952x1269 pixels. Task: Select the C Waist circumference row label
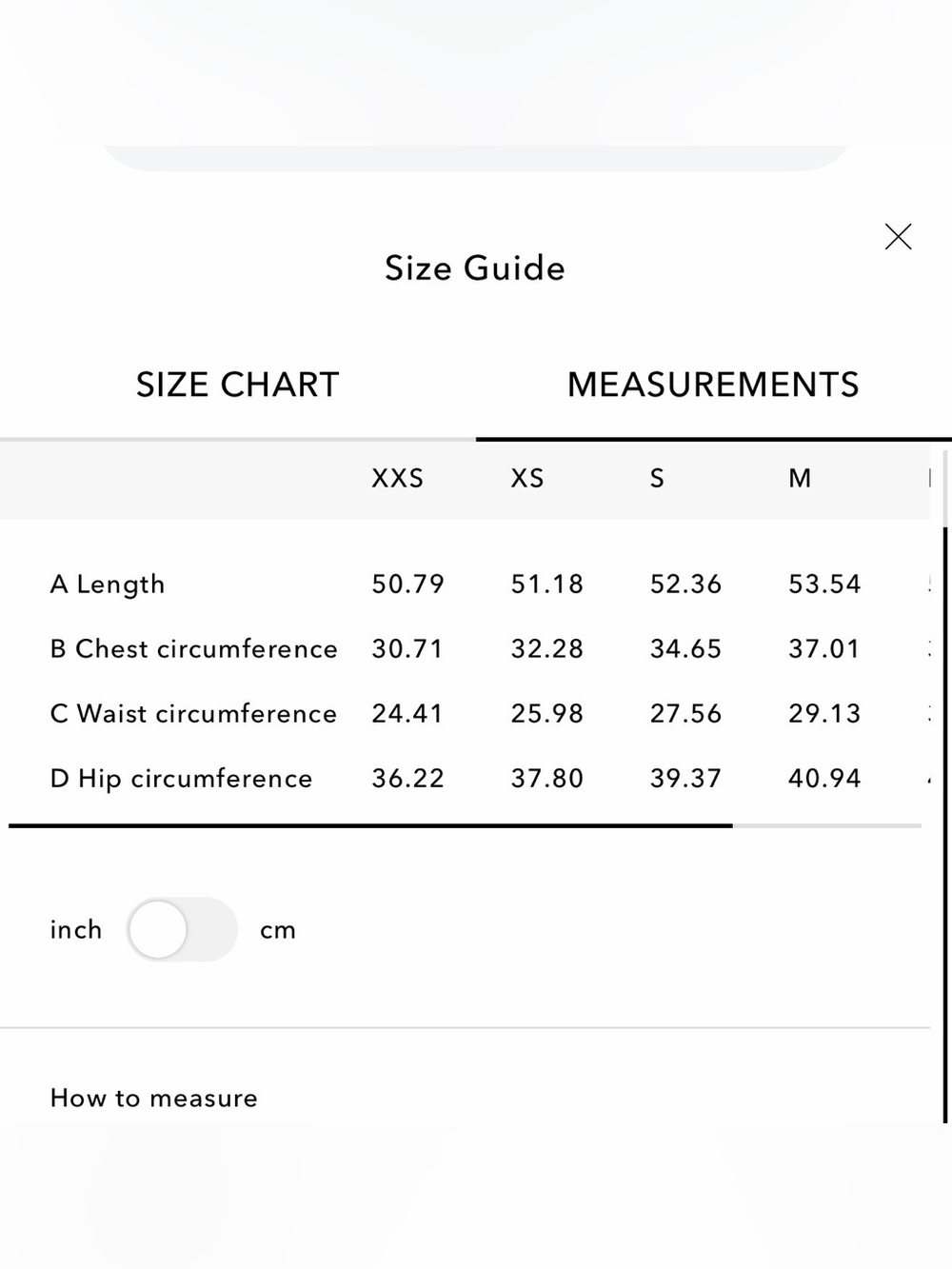click(193, 713)
